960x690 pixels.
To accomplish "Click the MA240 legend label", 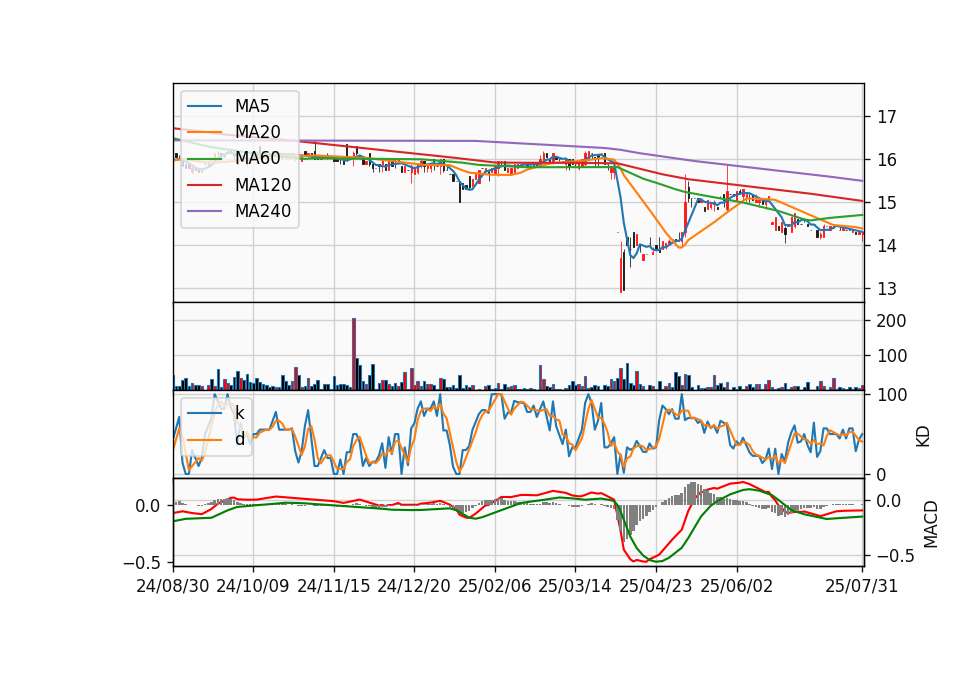I will click(263, 211).
